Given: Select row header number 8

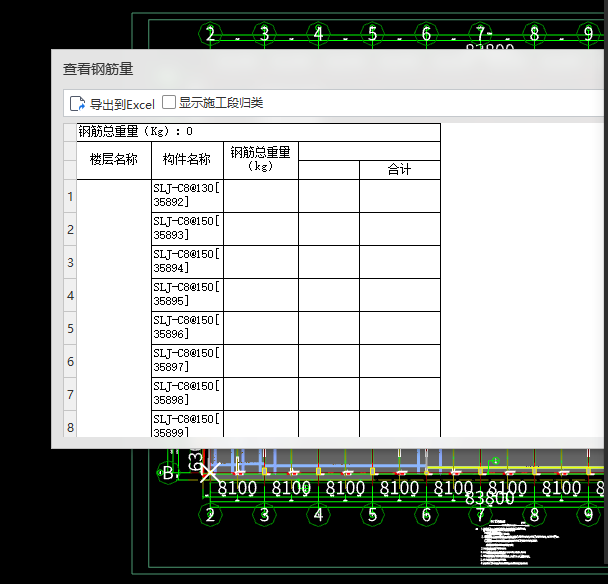Looking at the screenshot, I should 70,425.
